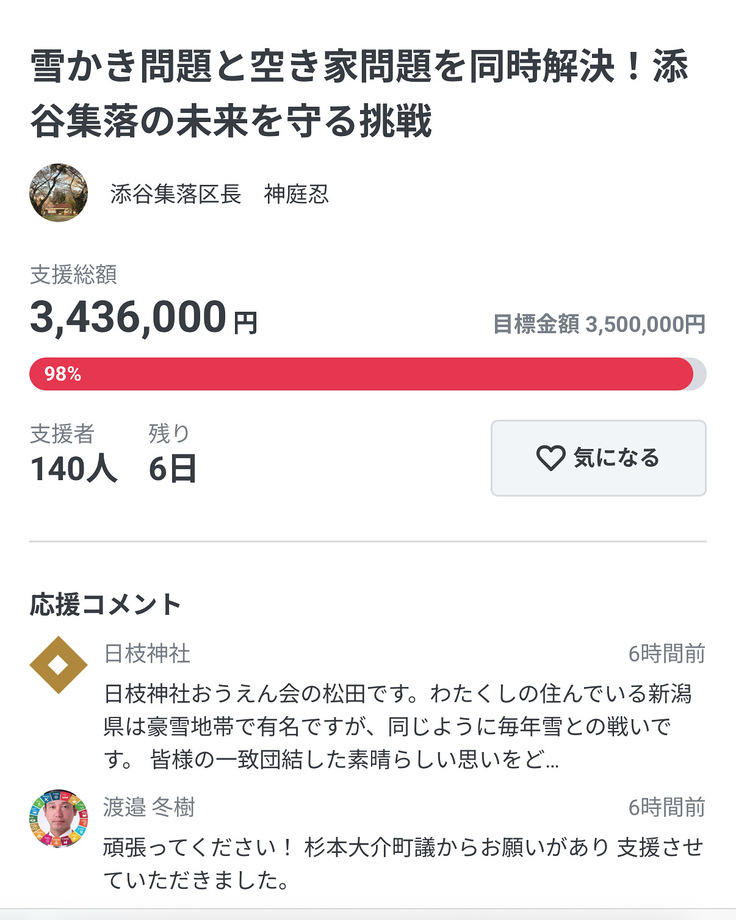Click the 気になる heart button
Viewport: 736px width, 920px height.
coord(598,458)
